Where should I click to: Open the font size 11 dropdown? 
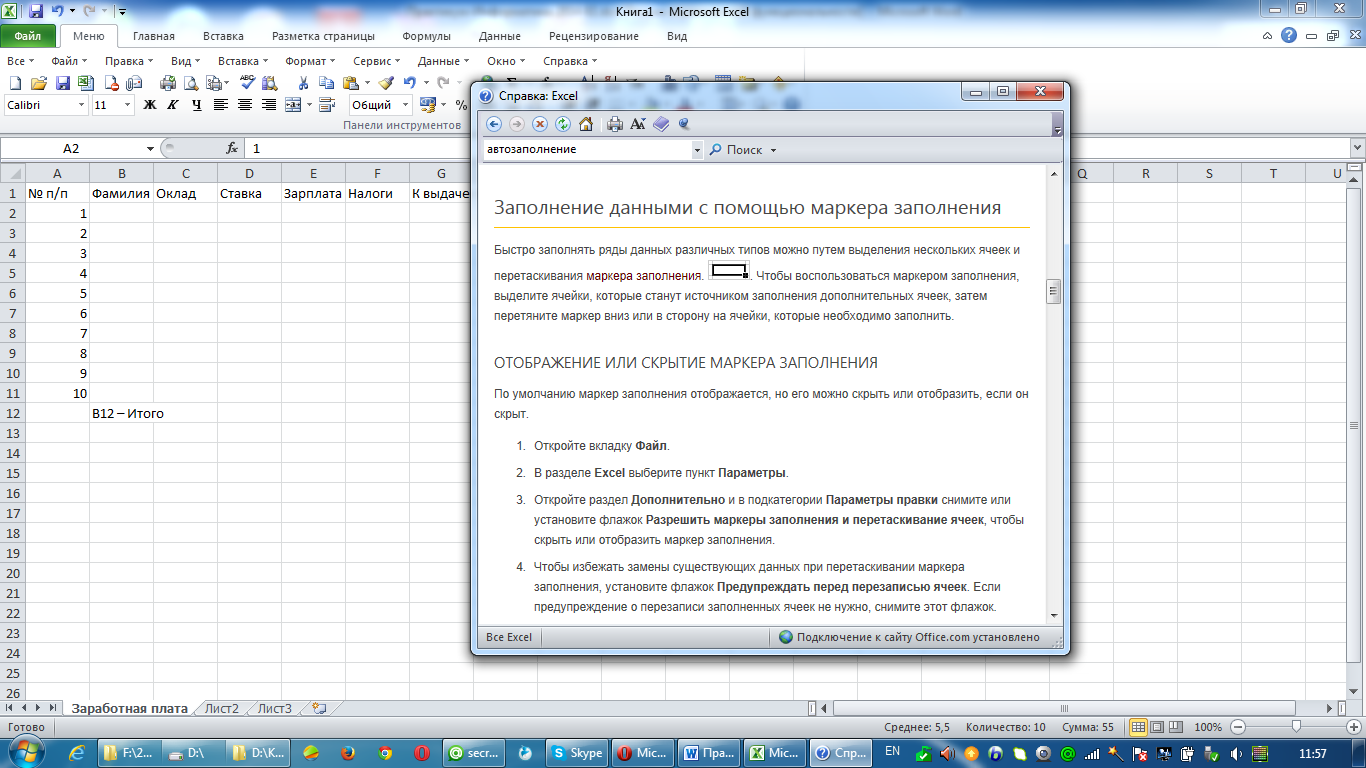coord(127,105)
